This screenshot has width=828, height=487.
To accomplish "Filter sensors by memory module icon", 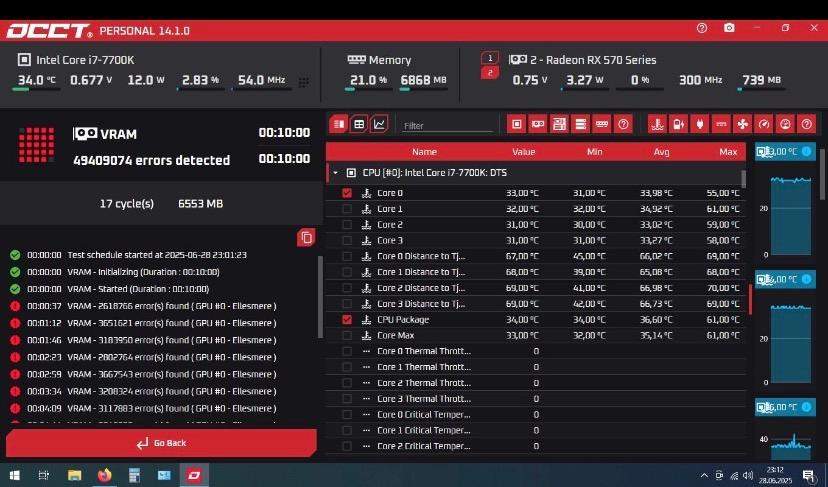I will click(x=602, y=124).
